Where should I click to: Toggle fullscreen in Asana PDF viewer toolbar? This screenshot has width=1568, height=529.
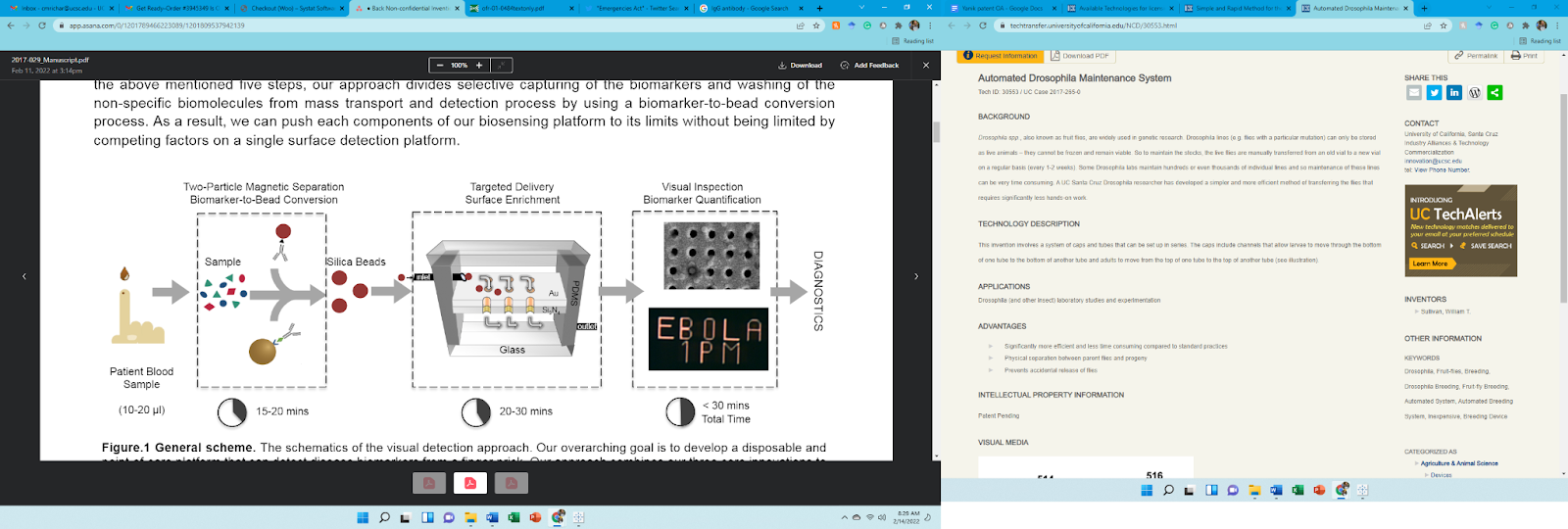point(501,65)
